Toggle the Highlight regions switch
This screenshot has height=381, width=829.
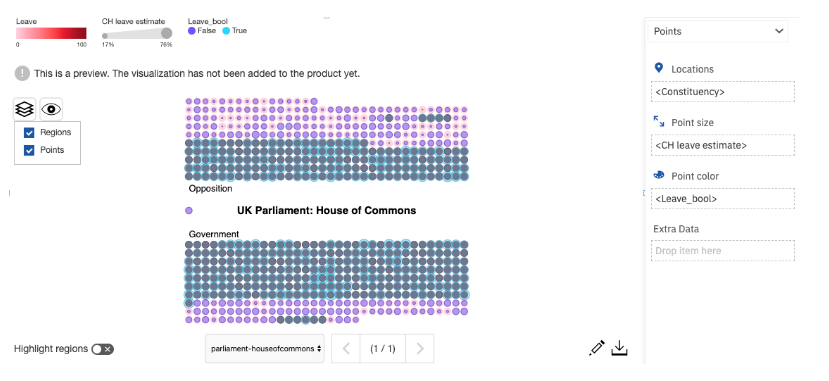tap(103, 349)
